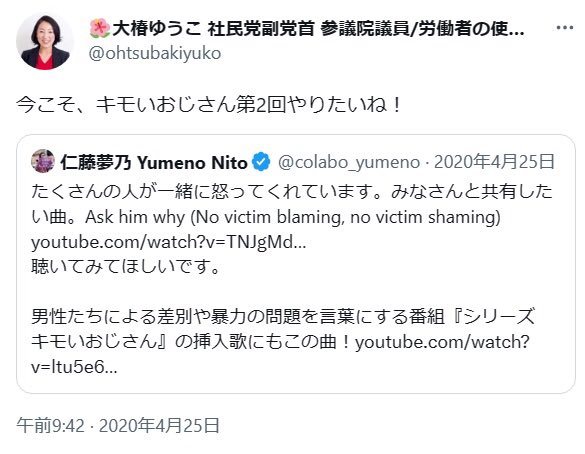Viewport: 585px width, 454px height.
Task: Click the 午前9:42 timestamp
Action: [x=50, y=426]
